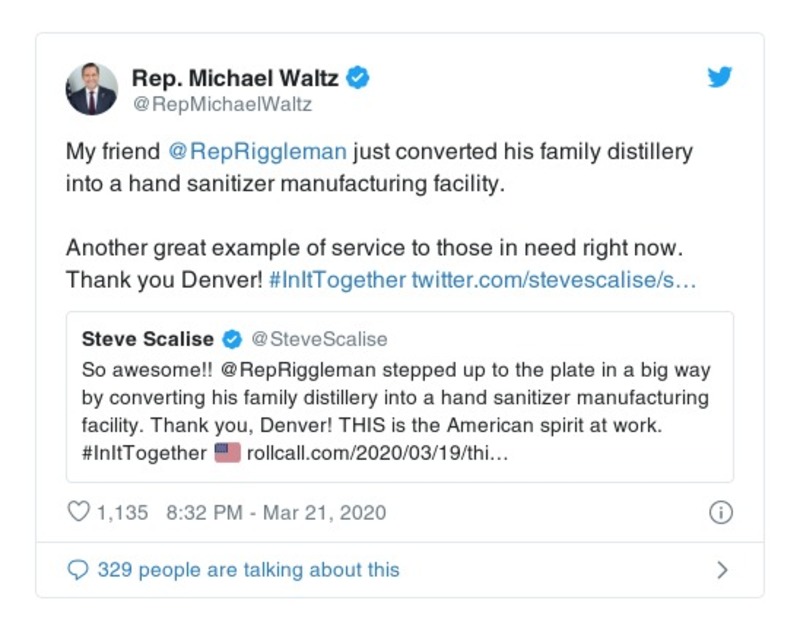This screenshot has width=800, height=632.
Task: Open the @RepRiggleman mention in the tweet
Action: tap(256, 153)
